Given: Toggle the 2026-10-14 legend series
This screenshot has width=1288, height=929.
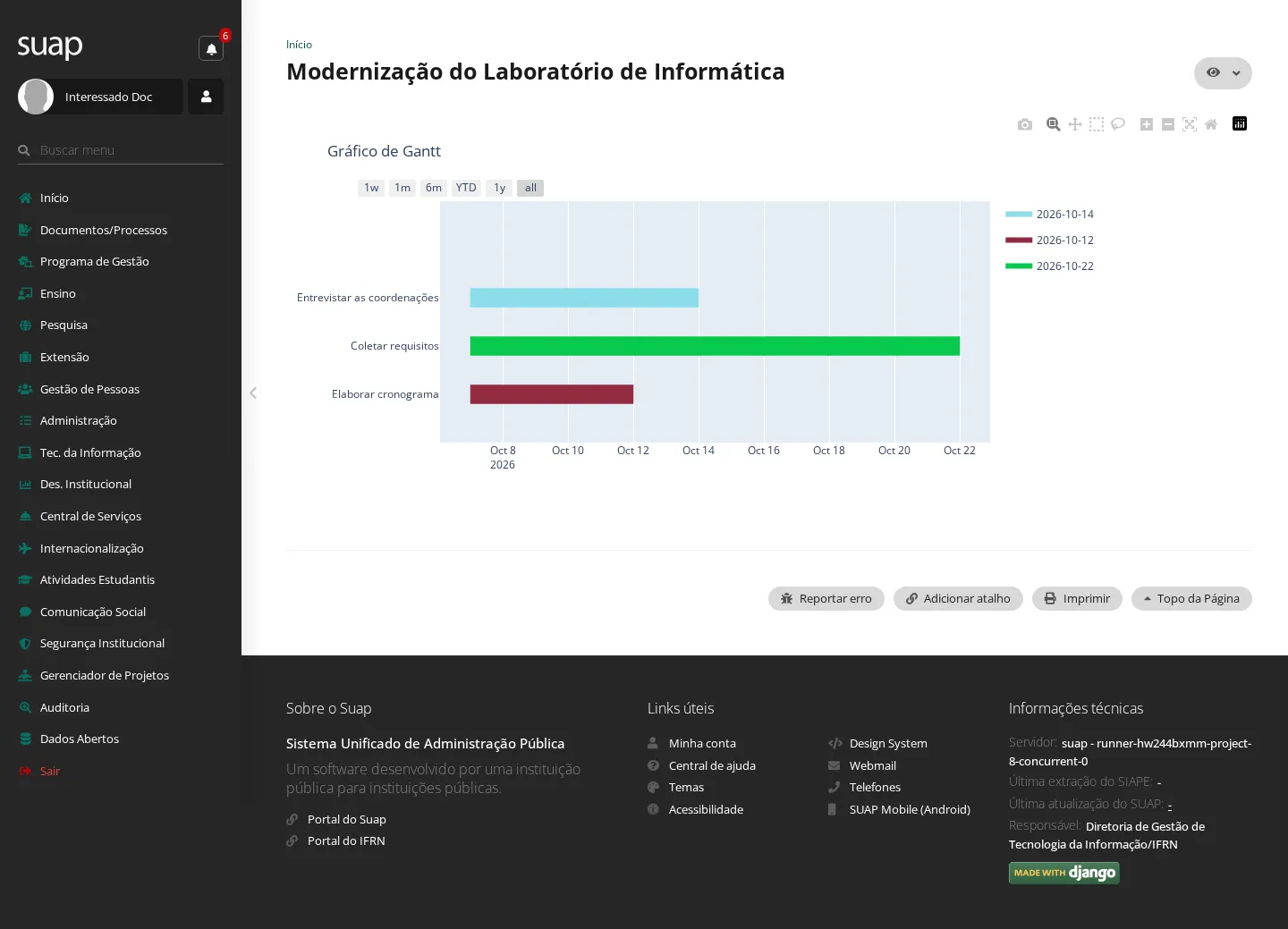Looking at the screenshot, I should tap(1049, 215).
